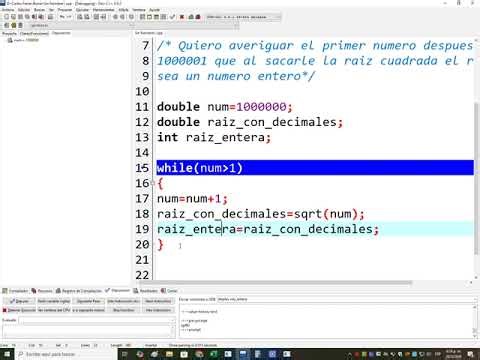Click the green icon in second toolbar row
This screenshot has height=360, width=480.
click(x=13, y=25)
